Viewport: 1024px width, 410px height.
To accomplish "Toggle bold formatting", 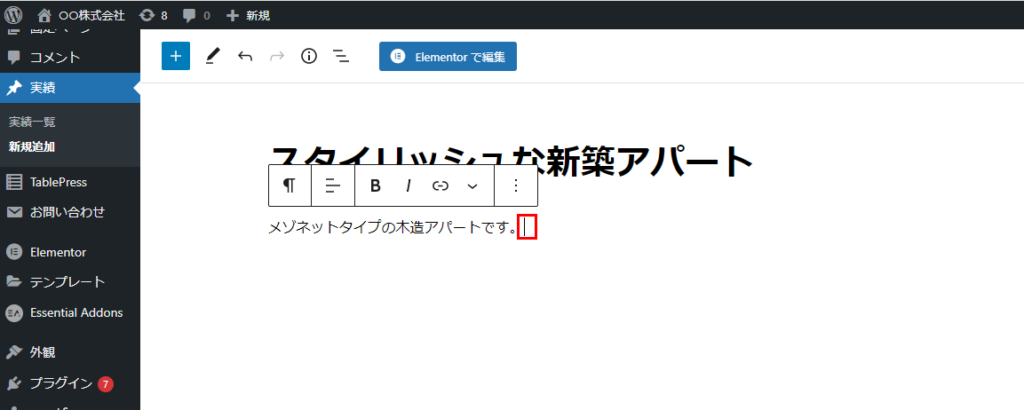I will point(376,185).
